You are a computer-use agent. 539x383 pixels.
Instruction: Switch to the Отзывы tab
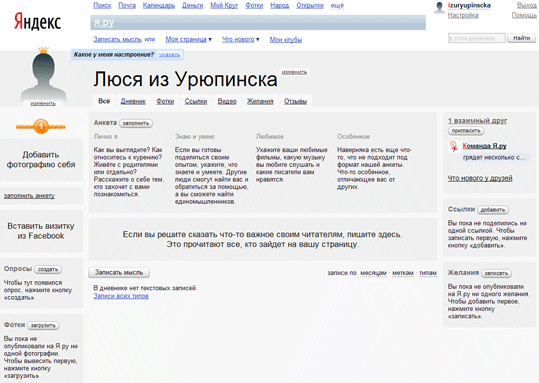295,101
